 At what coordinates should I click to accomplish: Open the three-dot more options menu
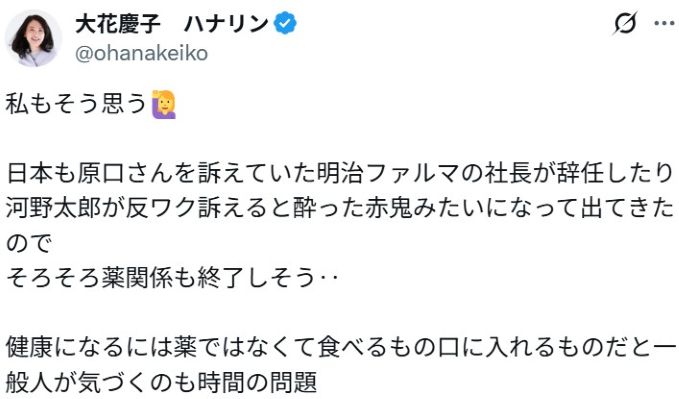664,23
